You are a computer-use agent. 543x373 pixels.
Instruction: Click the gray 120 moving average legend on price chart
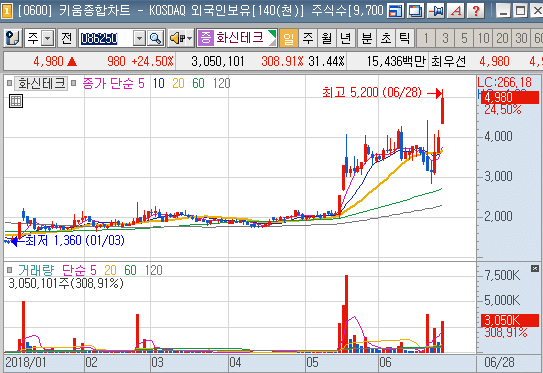[222, 83]
